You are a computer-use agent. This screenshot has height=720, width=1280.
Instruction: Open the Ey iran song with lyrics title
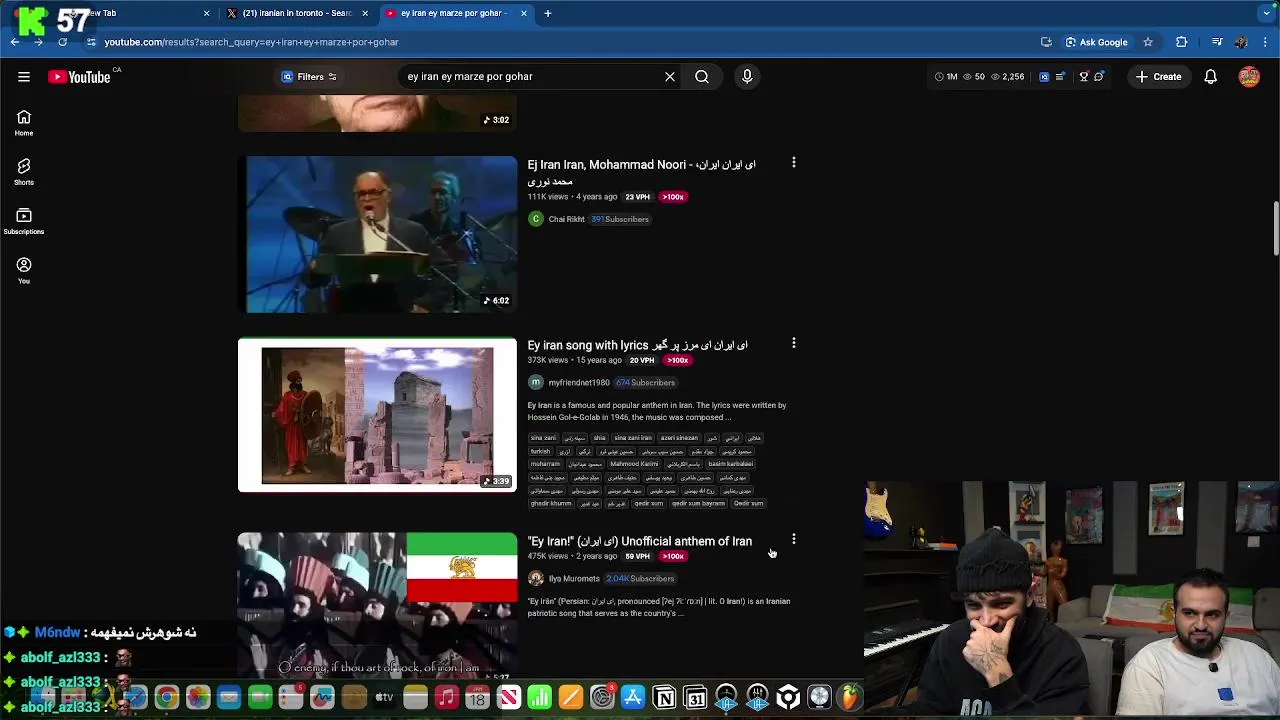tap(637, 345)
